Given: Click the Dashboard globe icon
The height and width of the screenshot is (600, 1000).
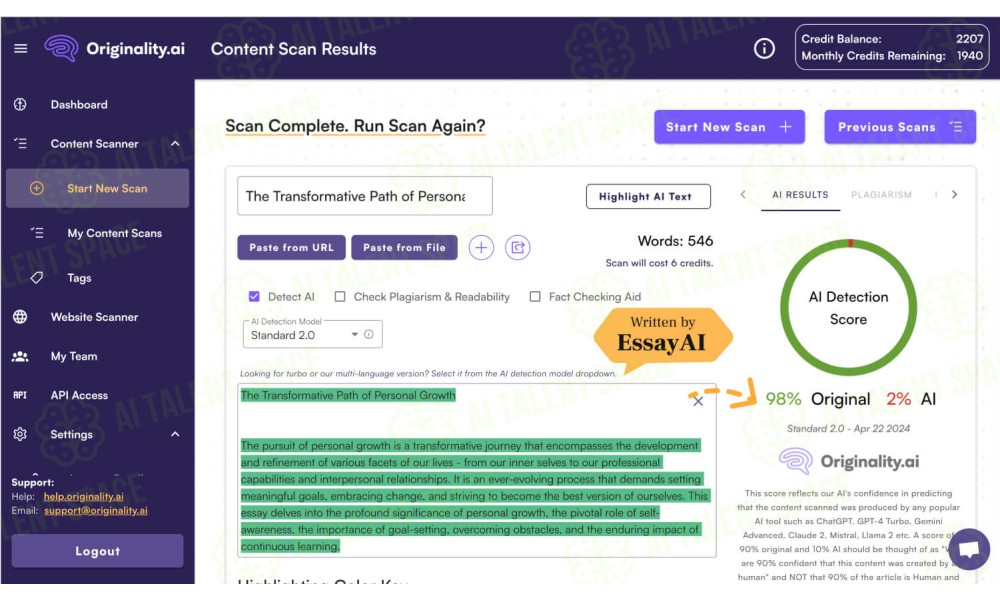Looking at the screenshot, I should (x=20, y=105).
